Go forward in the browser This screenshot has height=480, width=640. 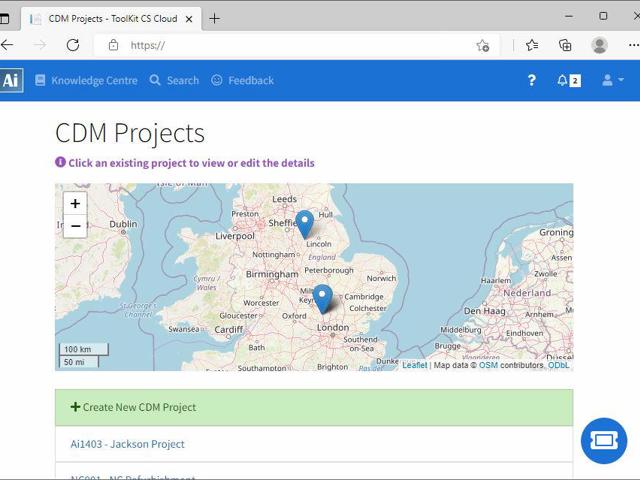pos(40,45)
